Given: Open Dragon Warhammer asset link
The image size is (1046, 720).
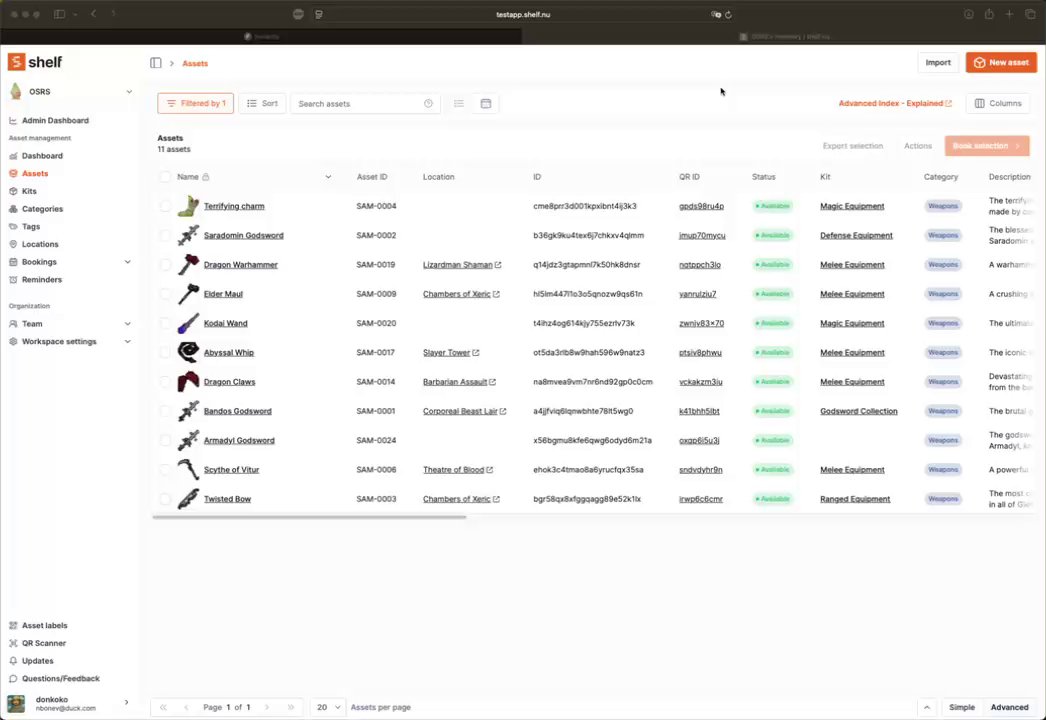Looking at the screenshot, I should [241, 265].
